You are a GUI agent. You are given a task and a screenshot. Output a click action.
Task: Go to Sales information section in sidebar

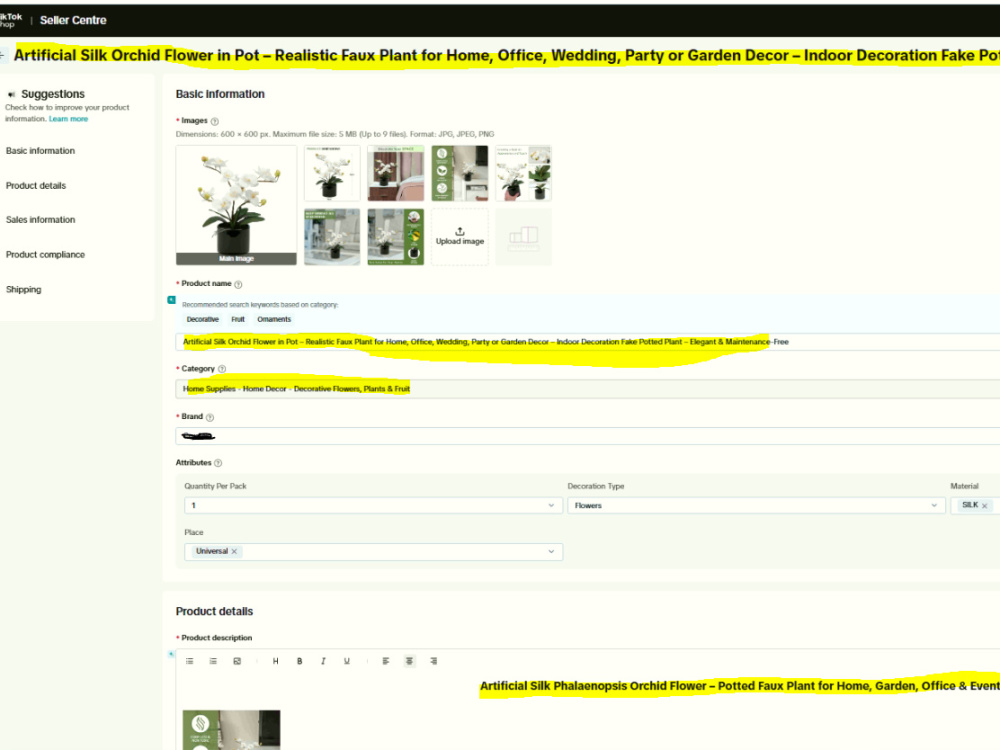[40, 220]
